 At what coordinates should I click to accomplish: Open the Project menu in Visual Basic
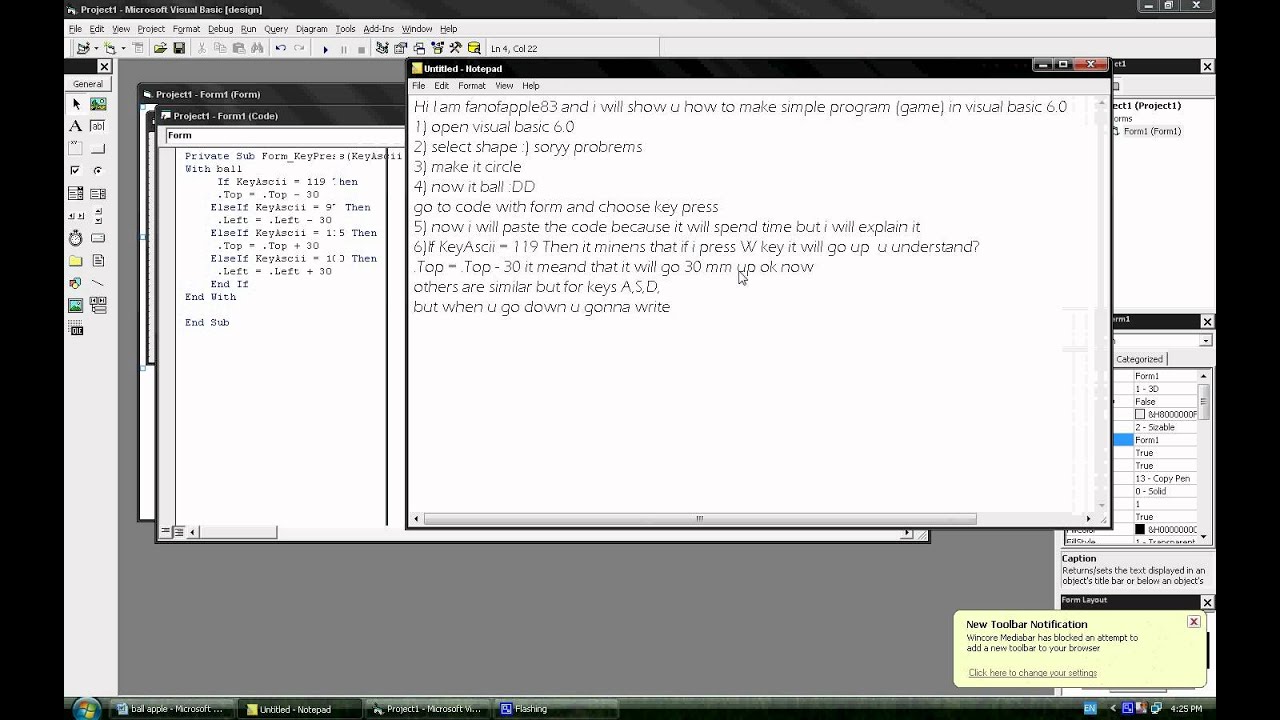(151, 29)
